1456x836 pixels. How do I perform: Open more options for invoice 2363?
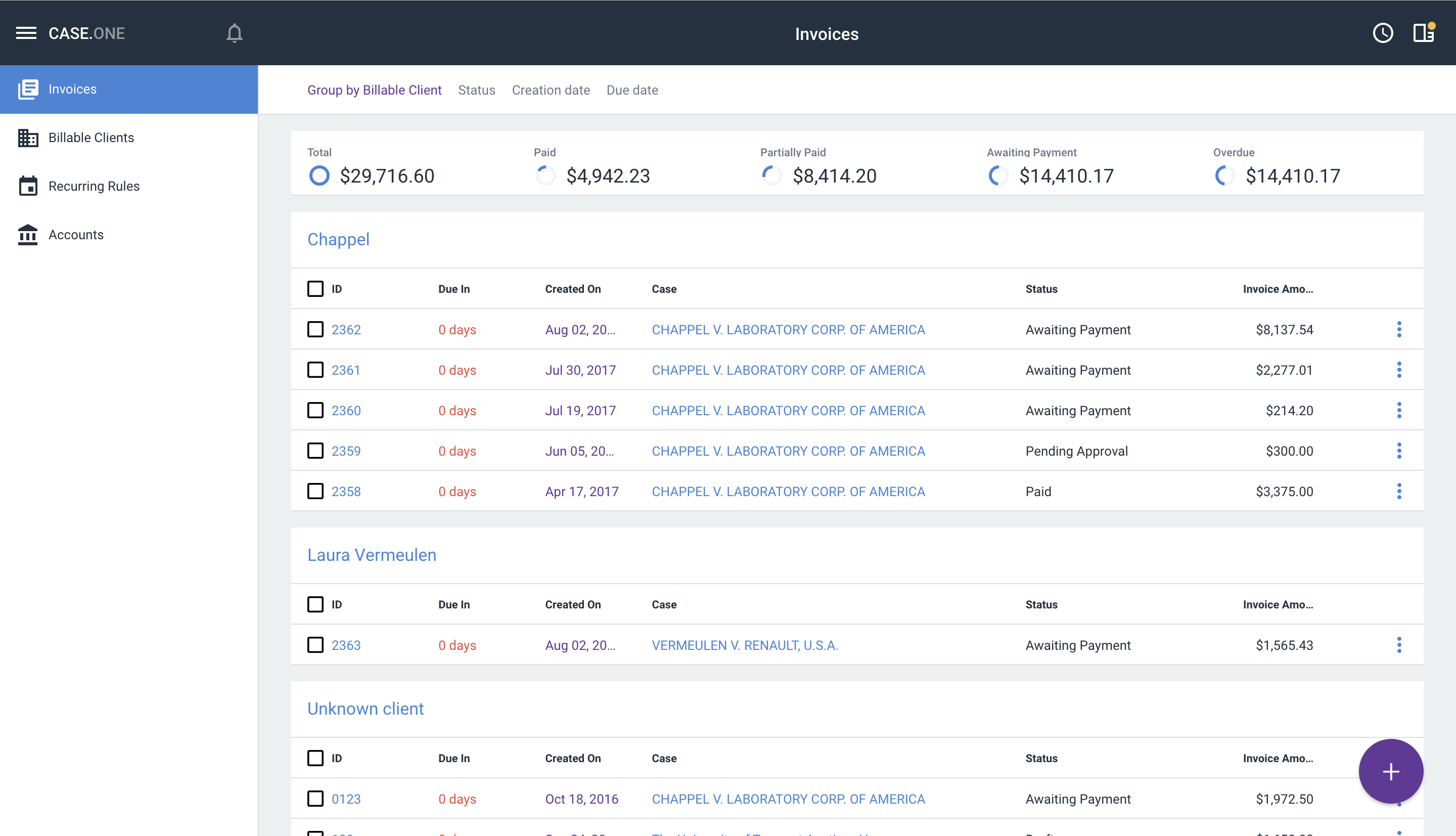(x=1398, y=645)
